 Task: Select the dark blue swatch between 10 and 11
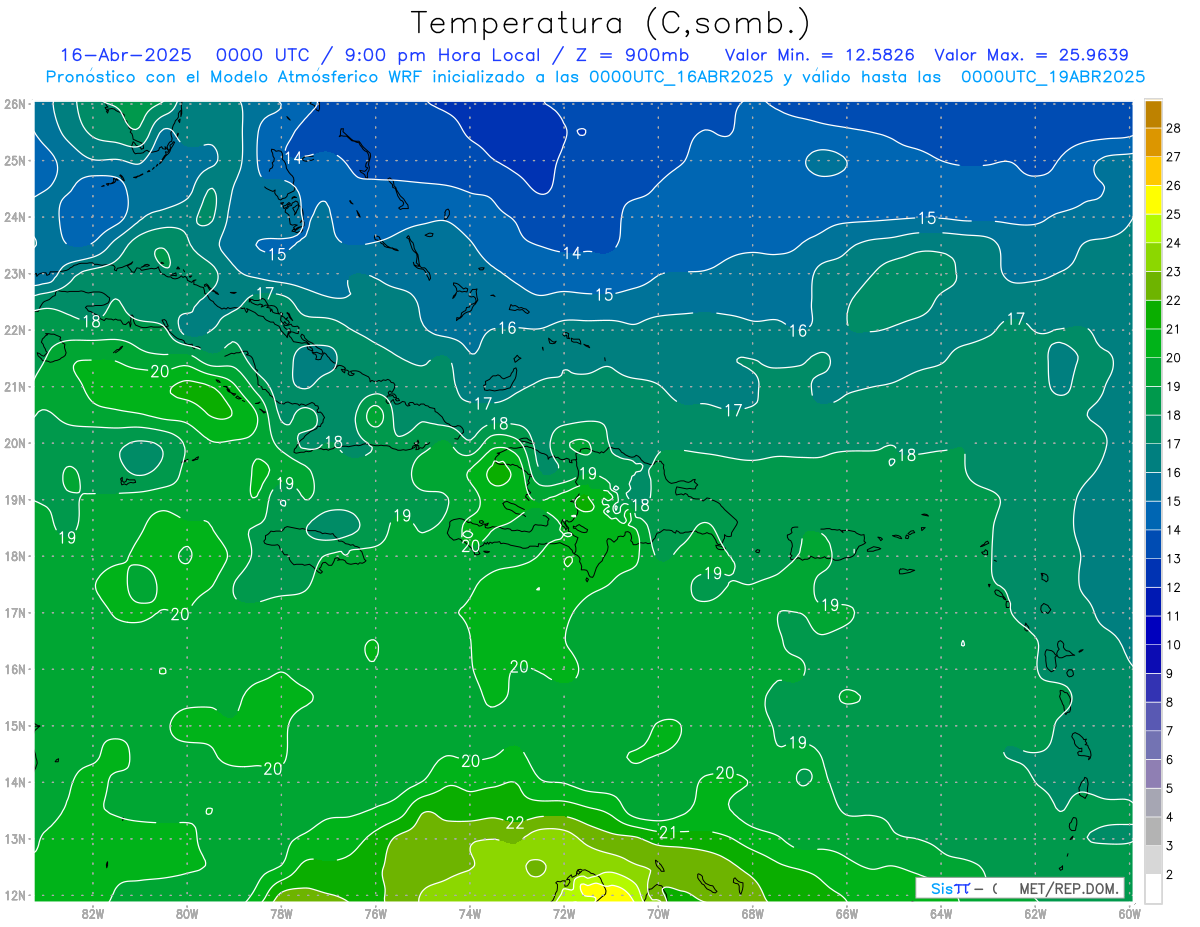[x=1153, y=630]
